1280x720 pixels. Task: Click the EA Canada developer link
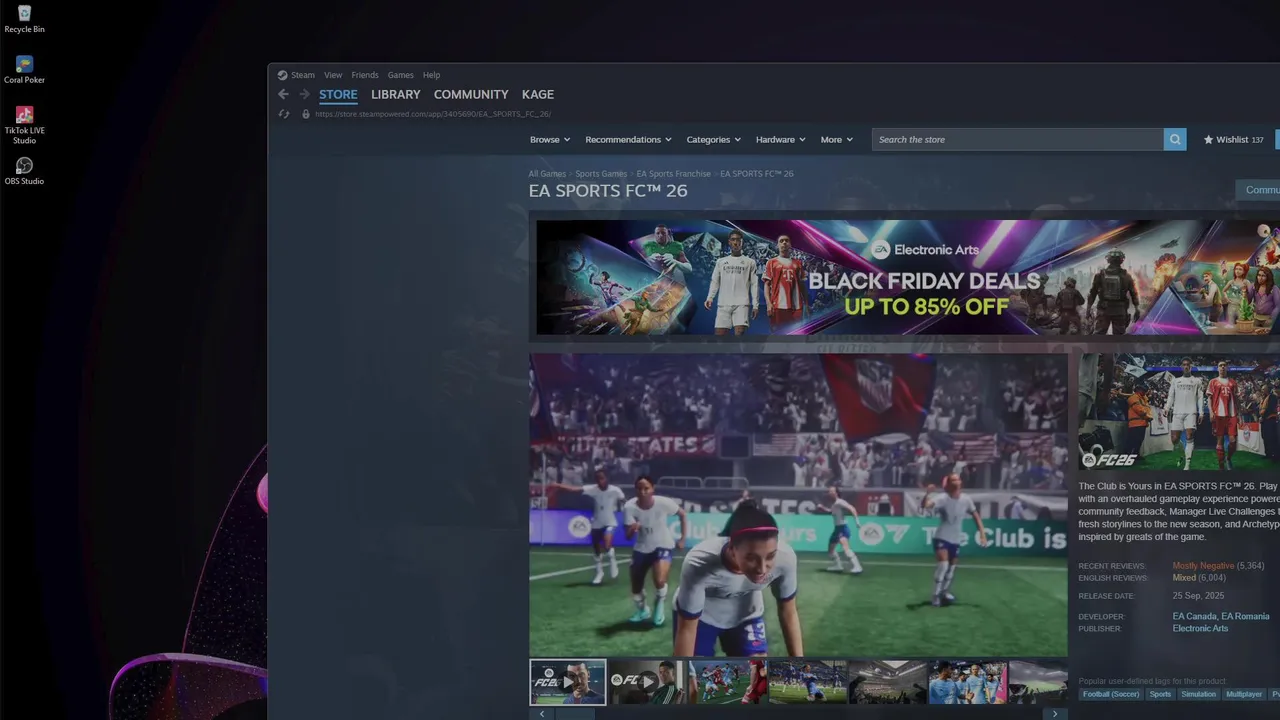click(x=1194, y=617)
